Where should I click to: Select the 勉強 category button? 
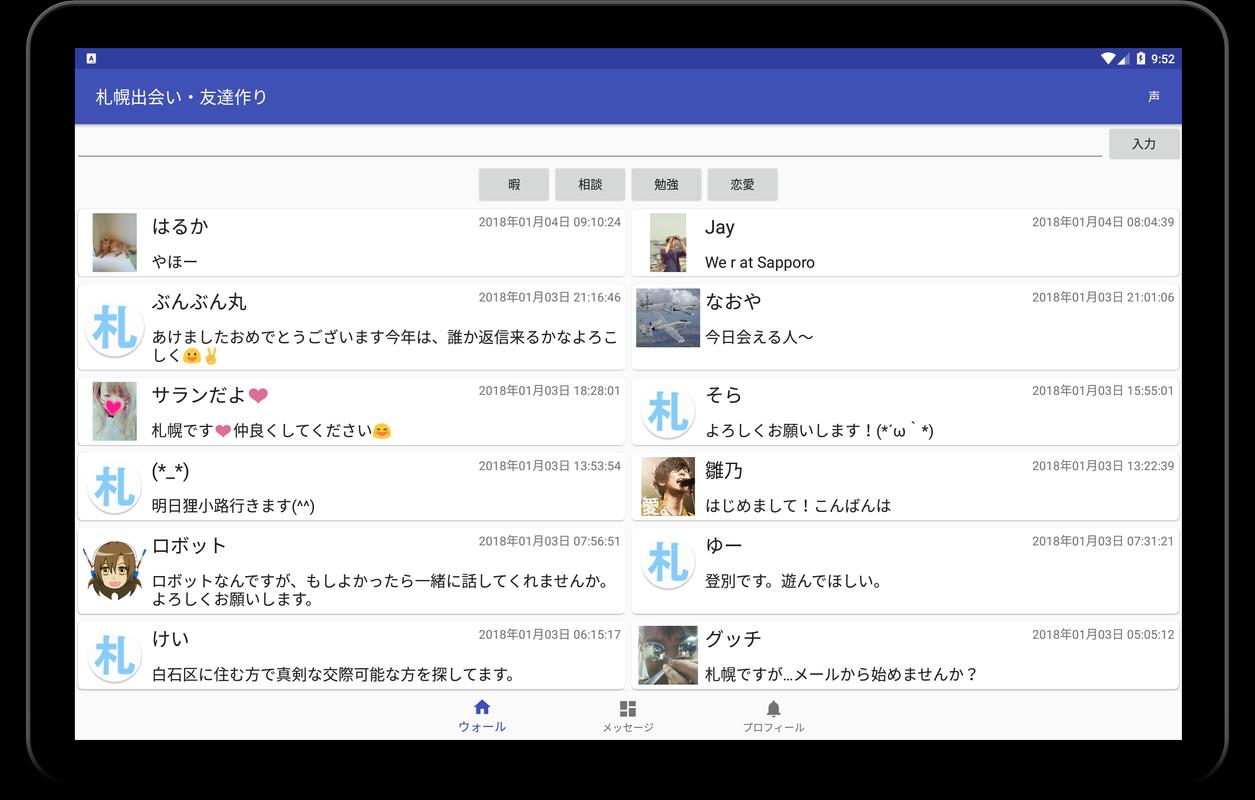666,185
